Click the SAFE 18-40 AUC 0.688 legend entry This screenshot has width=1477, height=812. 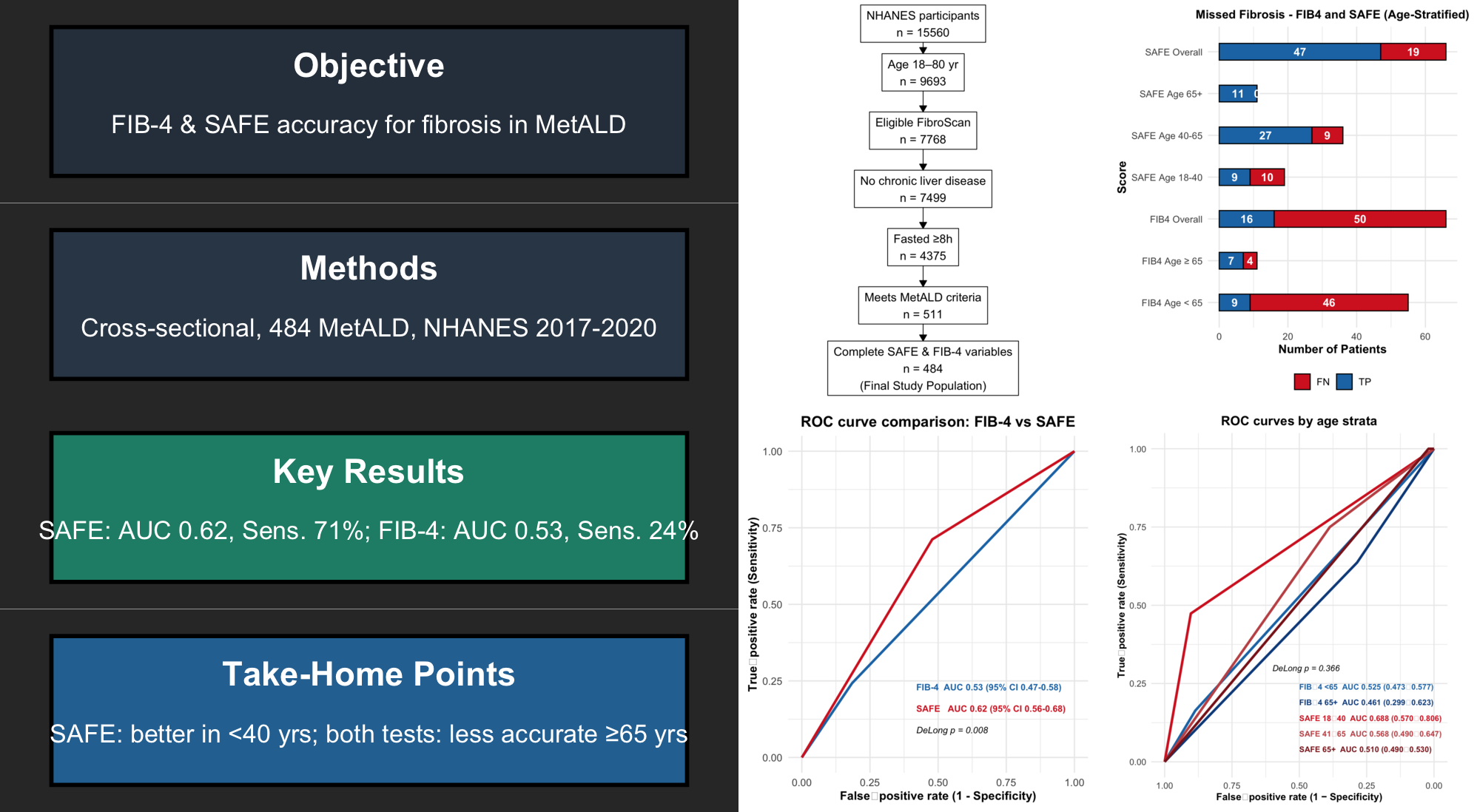coord(1370,718)
